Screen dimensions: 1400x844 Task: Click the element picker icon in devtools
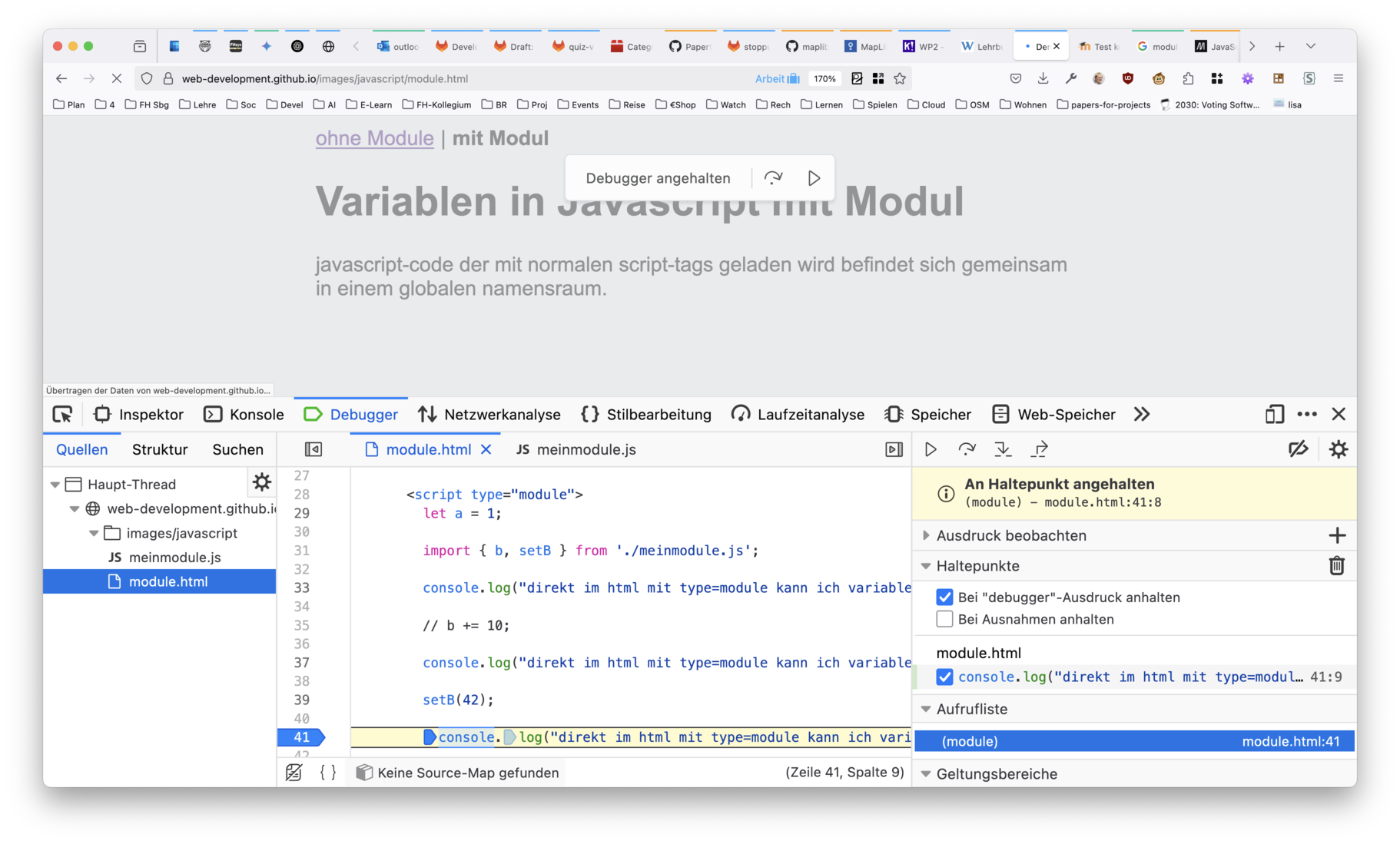click(62, 415)
